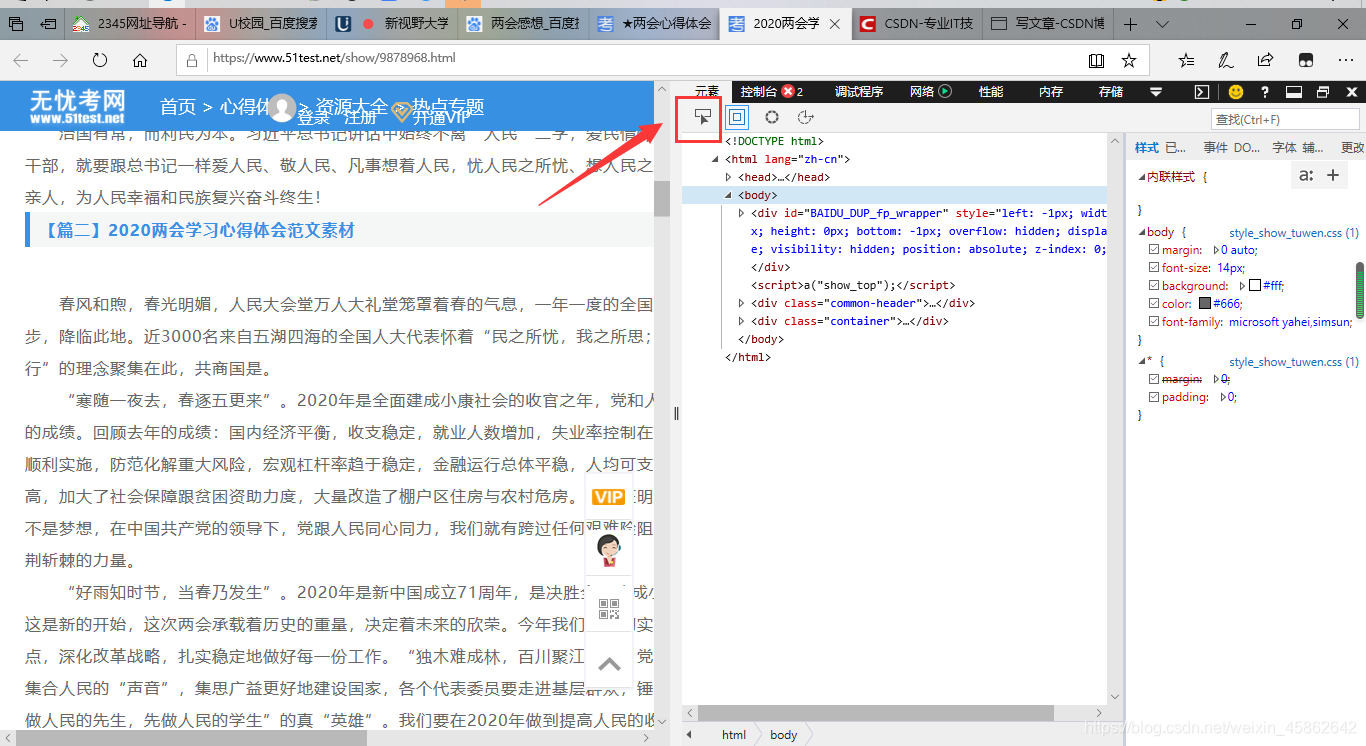Click the browser address bar URL

[334, 59]
